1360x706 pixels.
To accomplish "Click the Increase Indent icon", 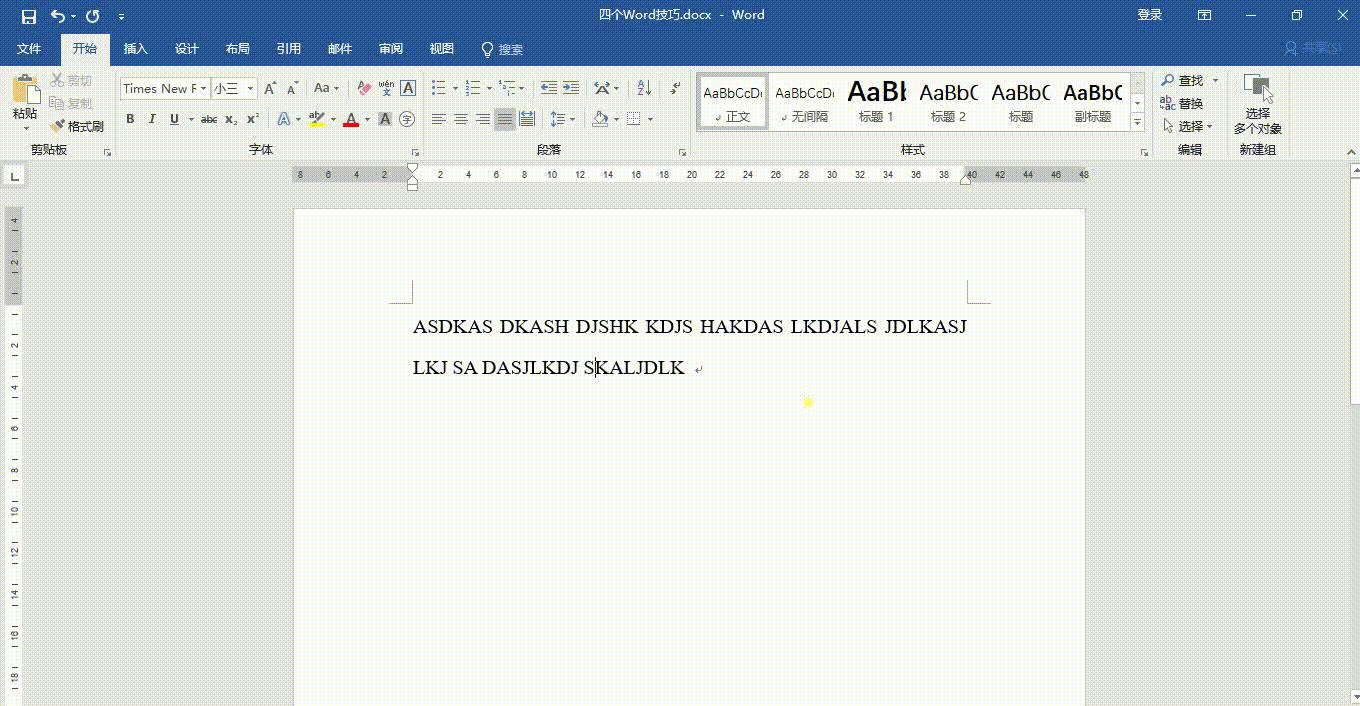I will [571, 88].
